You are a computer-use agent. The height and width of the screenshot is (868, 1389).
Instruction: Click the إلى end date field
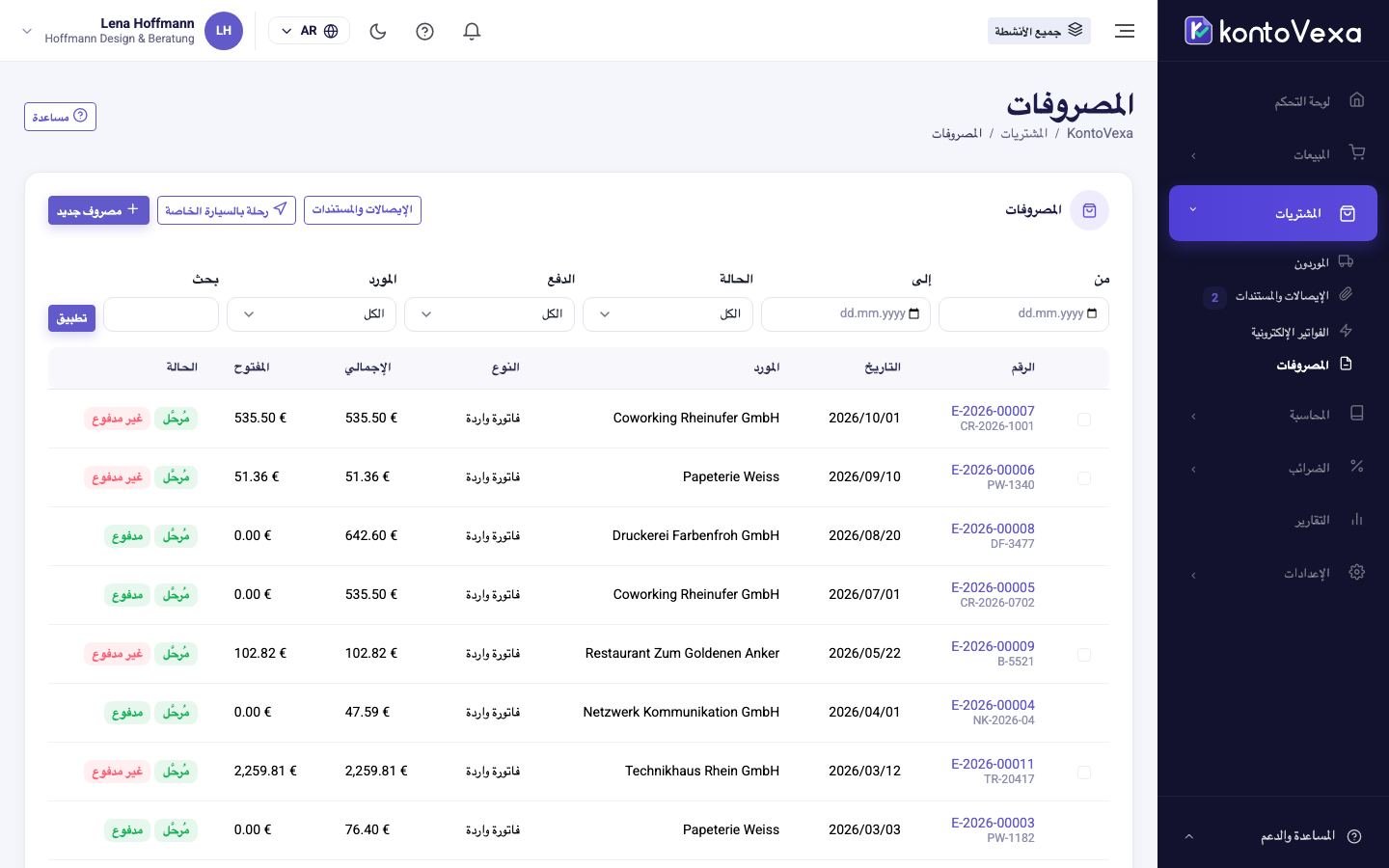coord(846,314)
